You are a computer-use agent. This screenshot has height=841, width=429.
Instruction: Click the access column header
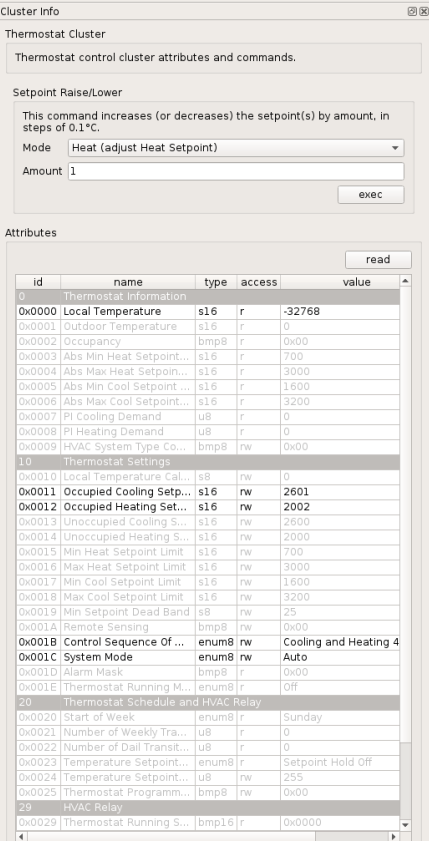point(258,282)
